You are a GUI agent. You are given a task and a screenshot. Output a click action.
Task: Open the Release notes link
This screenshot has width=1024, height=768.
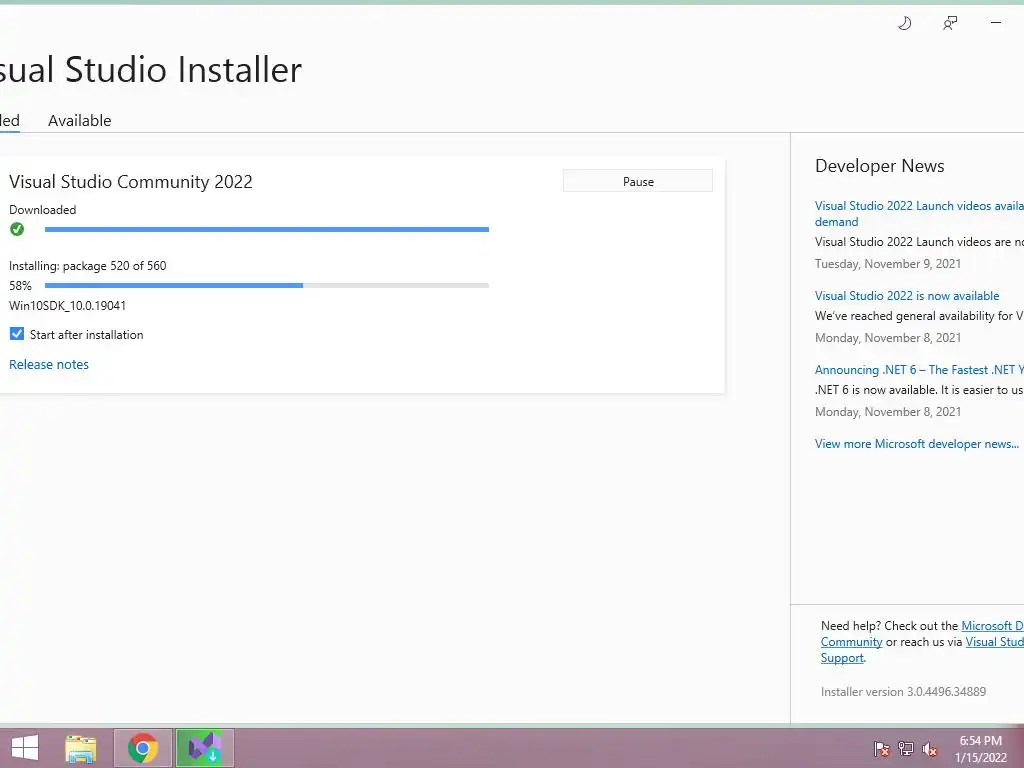49,364
